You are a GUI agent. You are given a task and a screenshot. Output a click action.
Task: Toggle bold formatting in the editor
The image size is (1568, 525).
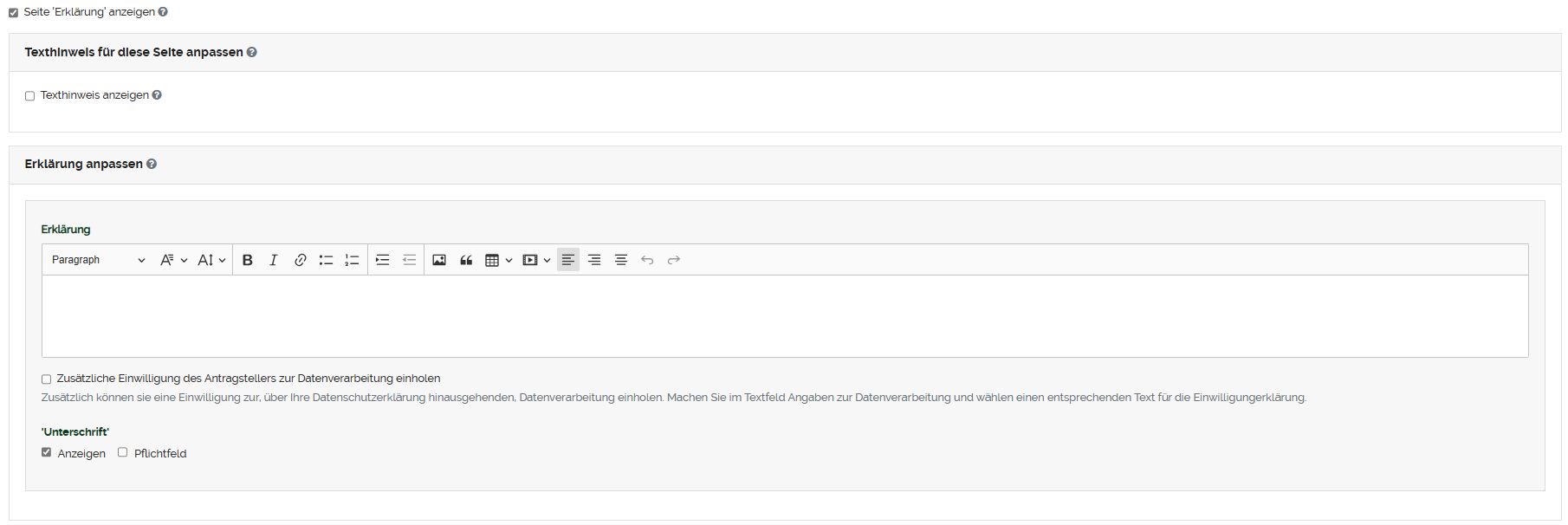pos(248,260)
